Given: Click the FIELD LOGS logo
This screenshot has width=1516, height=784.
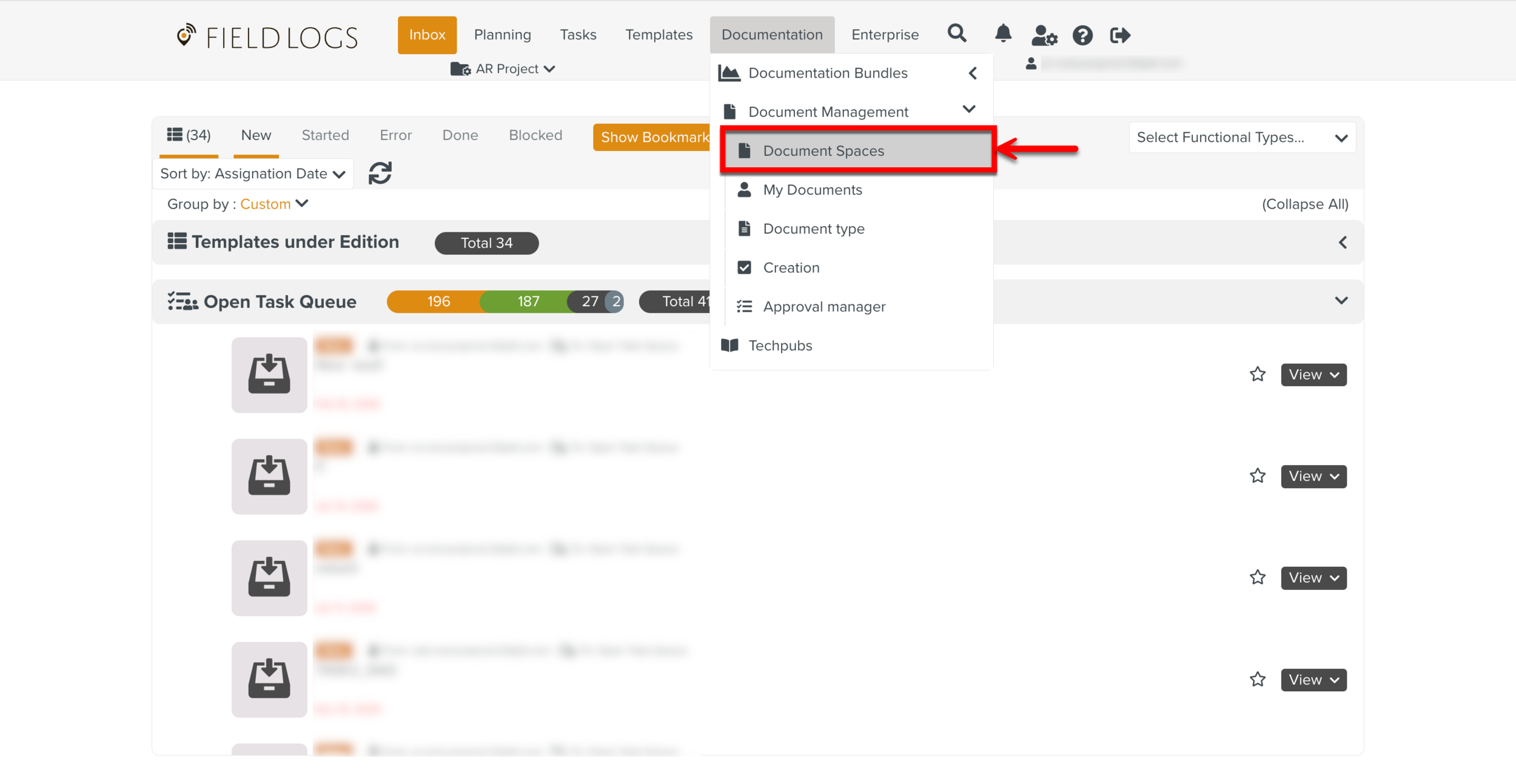Looking at the screenshot, I should [x=266, y=36].
